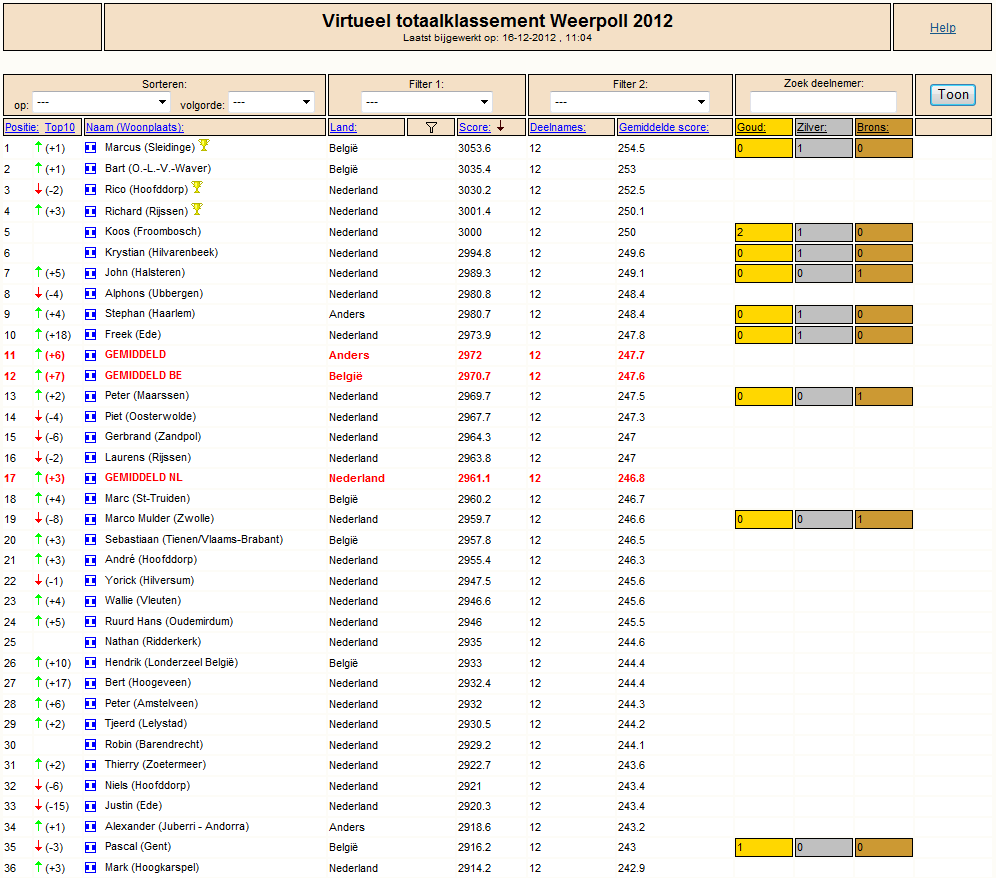Click the (+18) position change for Freek
996x878 pixels.
pos(58,335)
